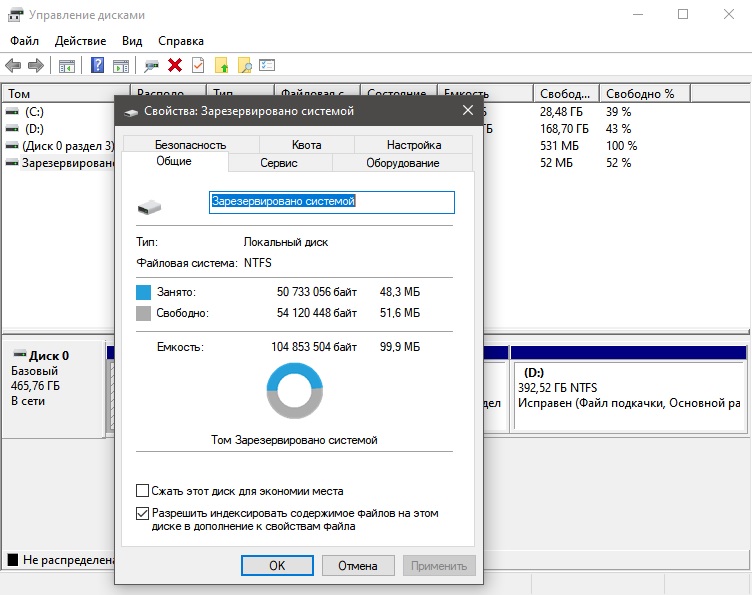Switch to the Настройка tab
Viewport: 752px width, 595px height.
point(414,145)
